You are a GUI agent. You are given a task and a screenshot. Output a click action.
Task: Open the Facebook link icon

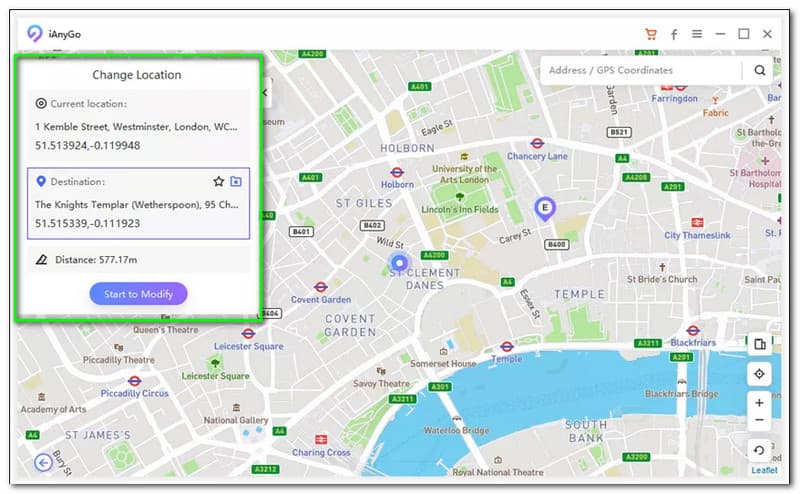pyautogui.click(x=674, y=34)
